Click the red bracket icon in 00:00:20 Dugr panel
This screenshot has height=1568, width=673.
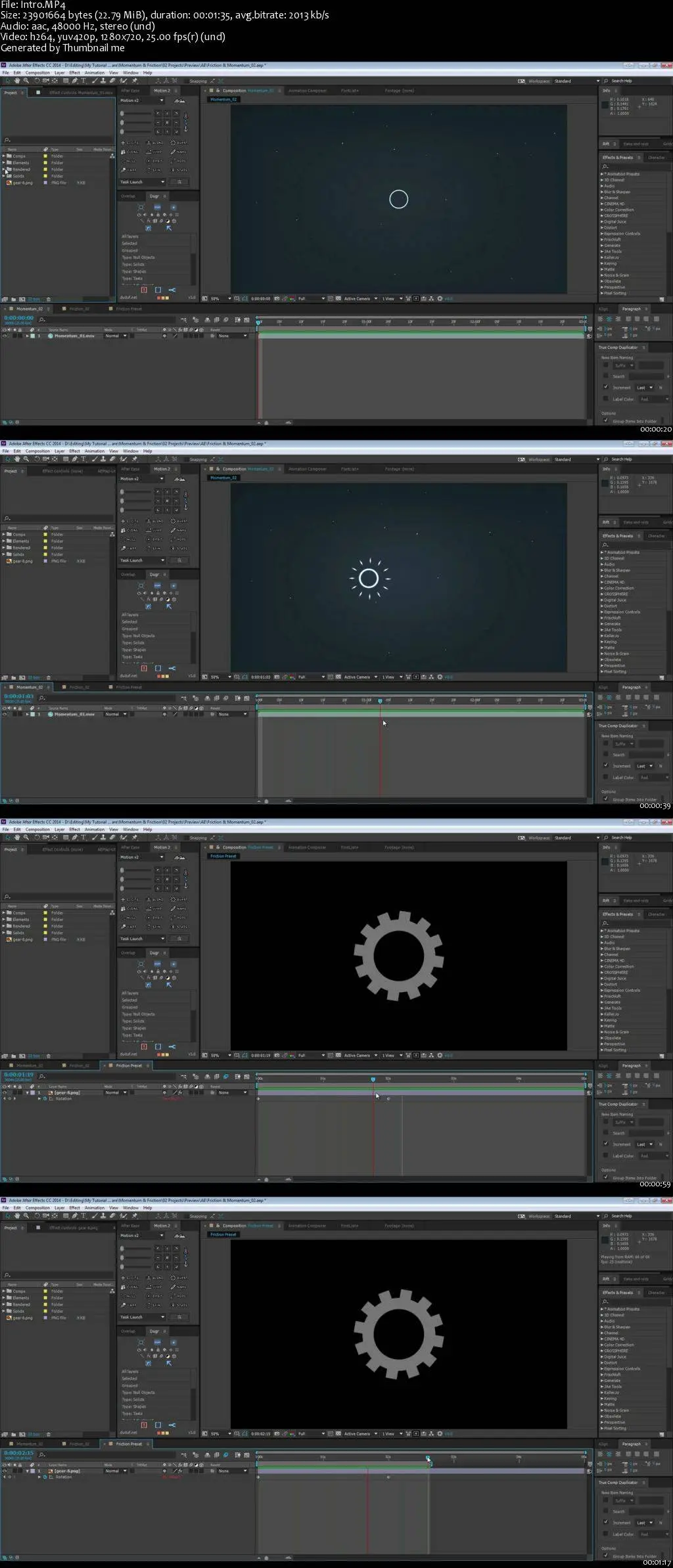[x=144, y=290]
